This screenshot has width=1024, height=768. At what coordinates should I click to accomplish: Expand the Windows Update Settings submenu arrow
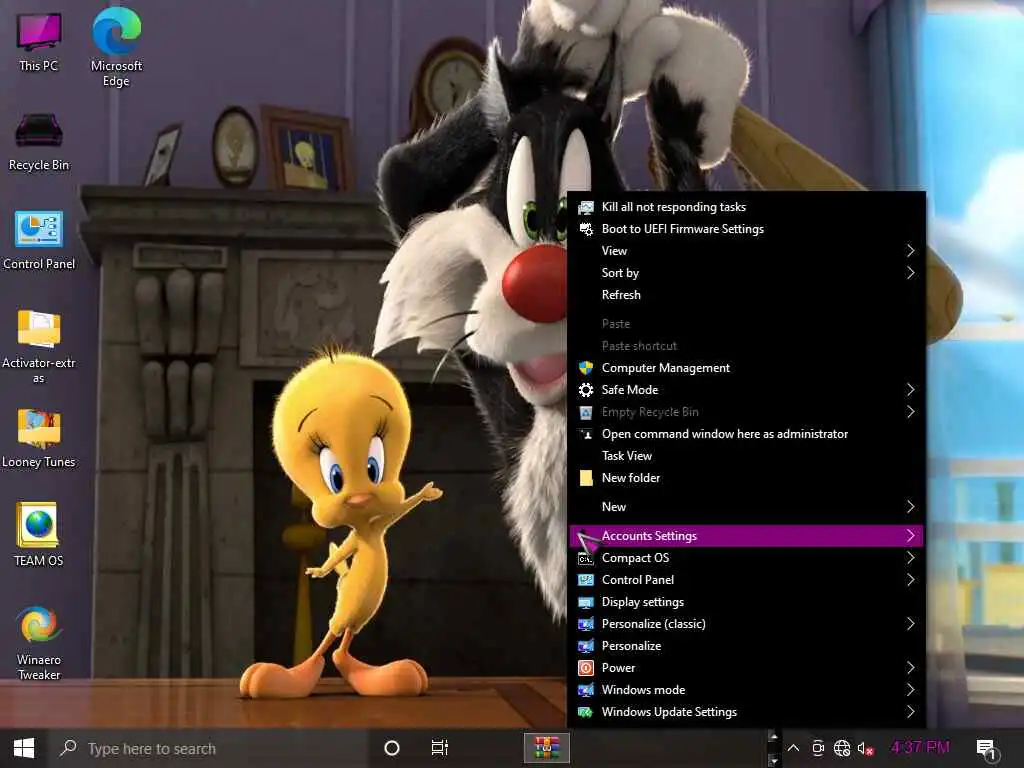tap(910, 712)
